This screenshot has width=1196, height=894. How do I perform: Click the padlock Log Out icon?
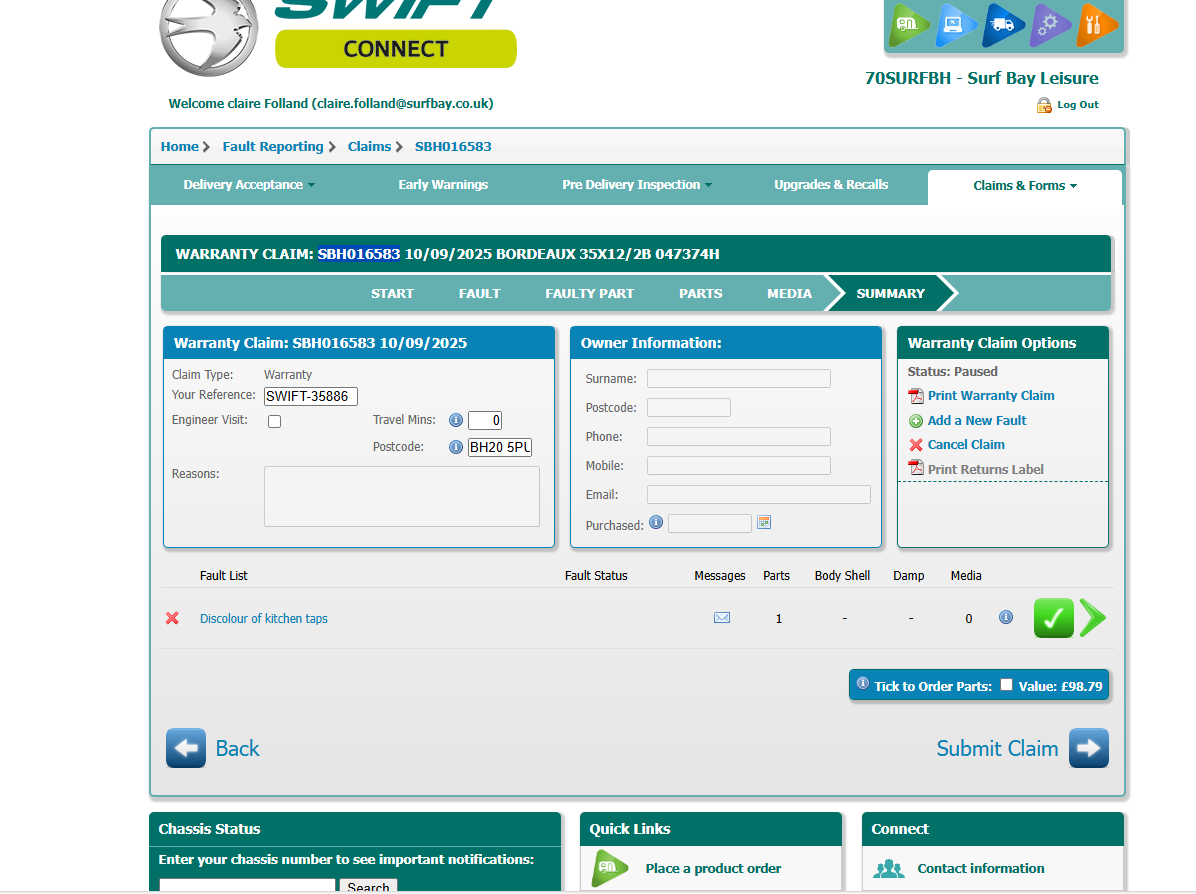point(1043,105)
